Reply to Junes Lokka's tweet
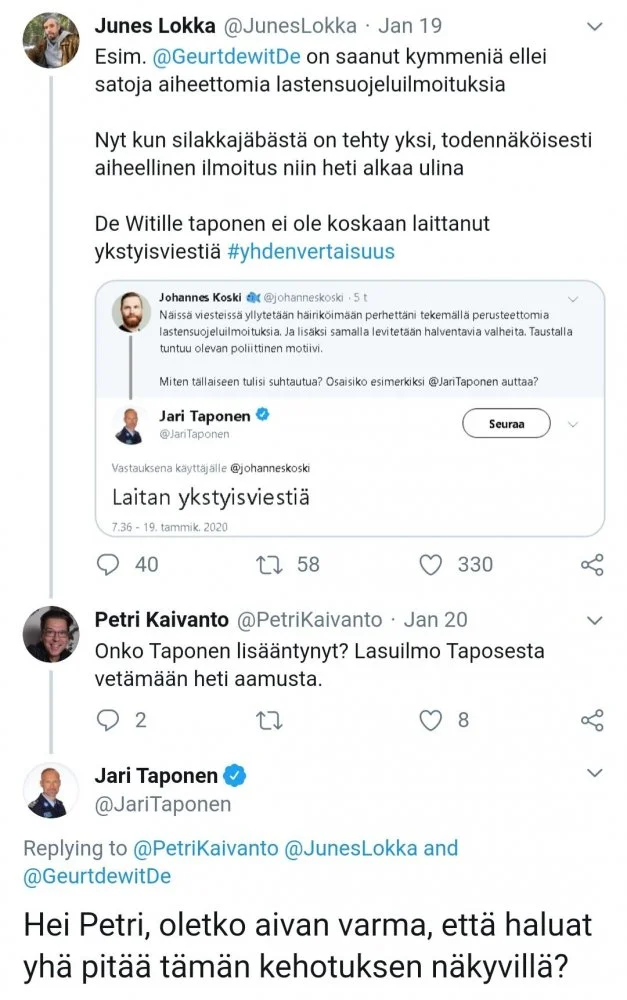Screen dimensions: 627x1000 coord(108,565)
